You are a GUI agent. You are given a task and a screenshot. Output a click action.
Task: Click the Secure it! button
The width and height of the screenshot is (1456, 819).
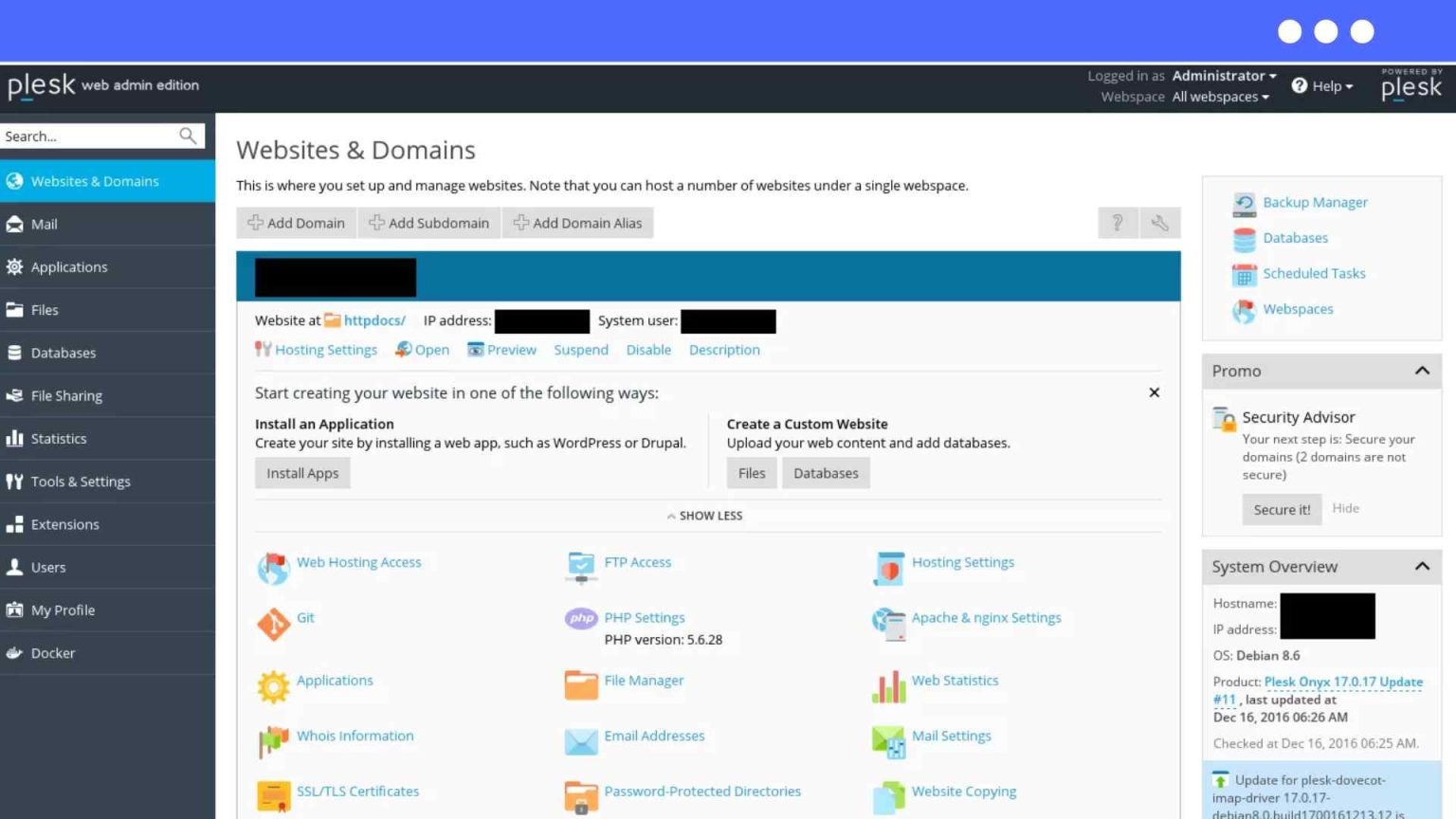[1282, 509]
